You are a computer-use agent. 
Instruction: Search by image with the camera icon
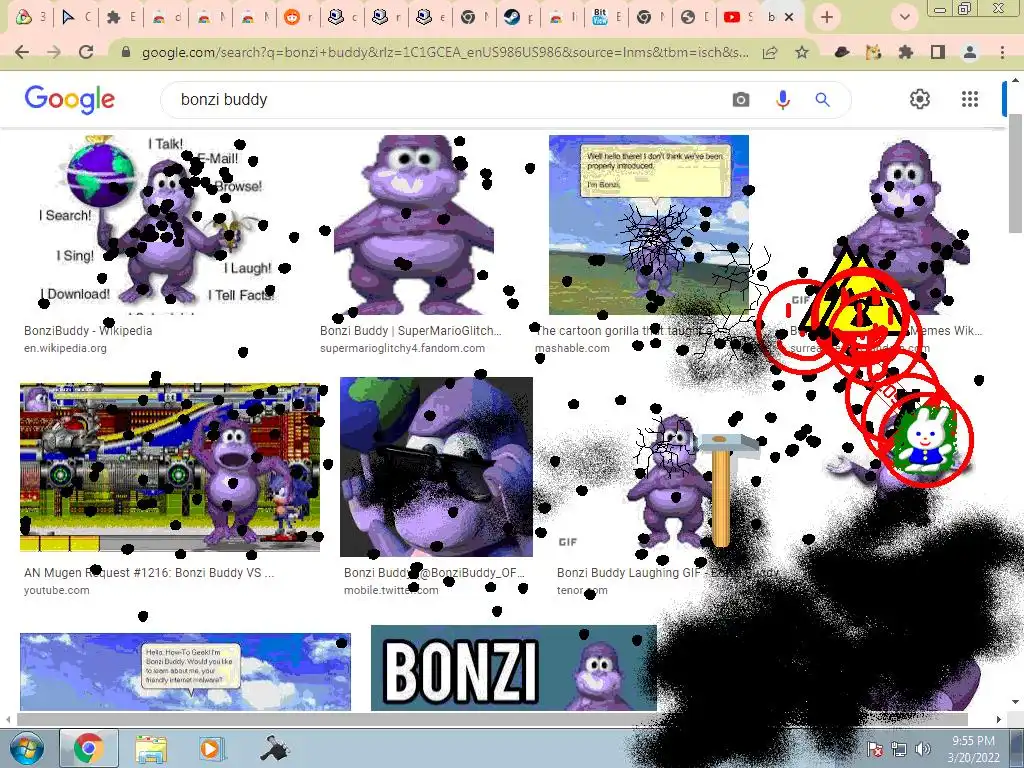point(741,99)
